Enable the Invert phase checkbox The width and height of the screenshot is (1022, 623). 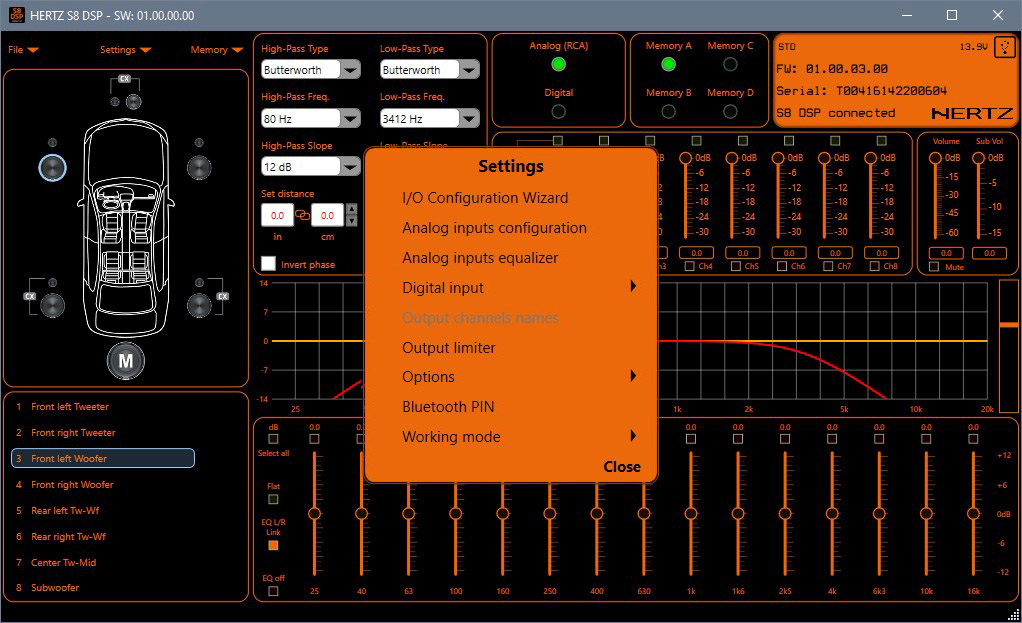[x=269, y=263]
